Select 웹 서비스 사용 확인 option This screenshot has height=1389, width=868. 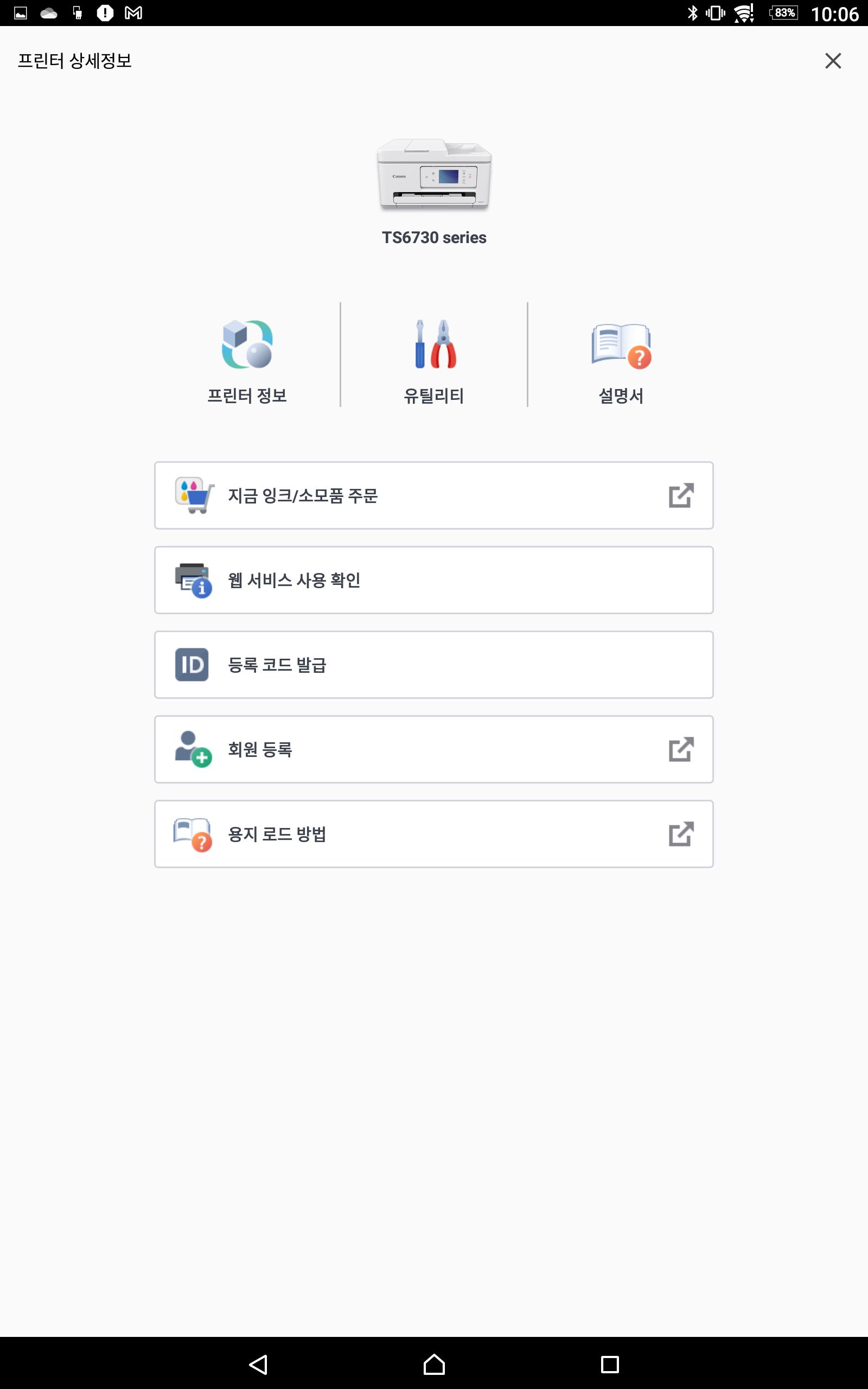click(434, 580)
